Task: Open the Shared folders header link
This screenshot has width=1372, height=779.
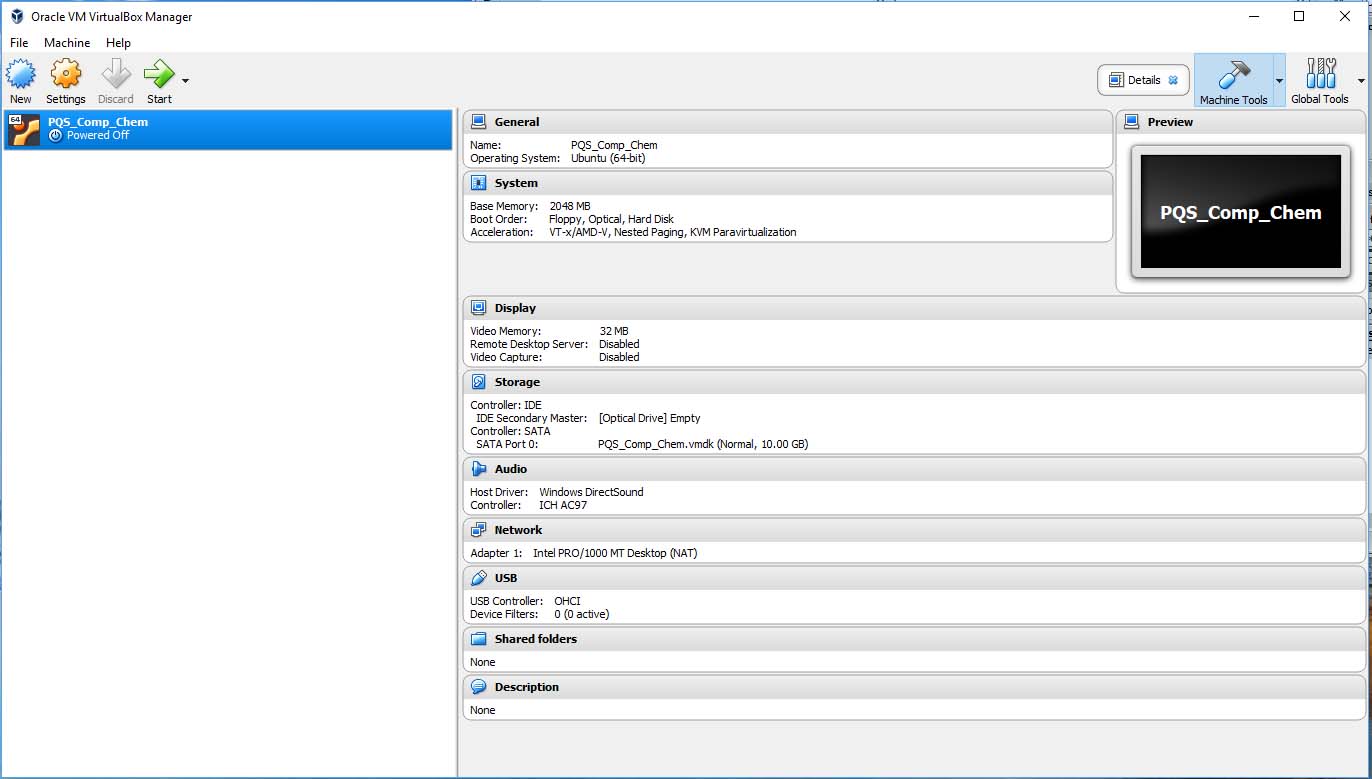Action: [536, 639]
